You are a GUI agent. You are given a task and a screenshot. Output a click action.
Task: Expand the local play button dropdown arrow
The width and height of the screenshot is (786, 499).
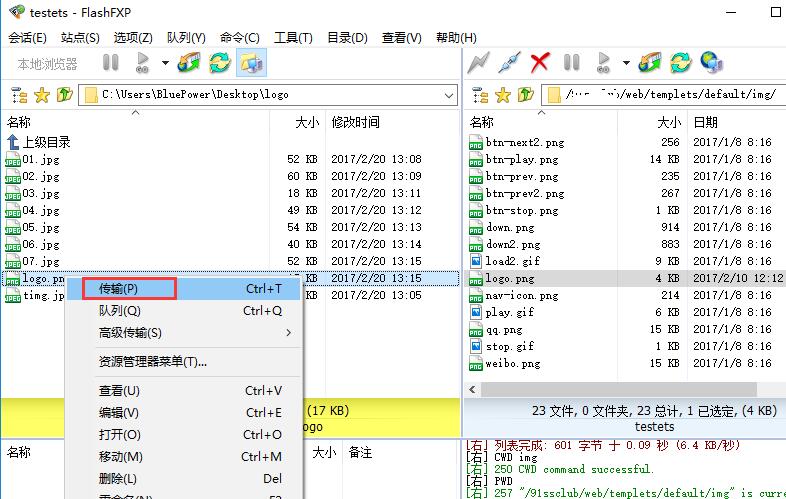coord(165,63)
